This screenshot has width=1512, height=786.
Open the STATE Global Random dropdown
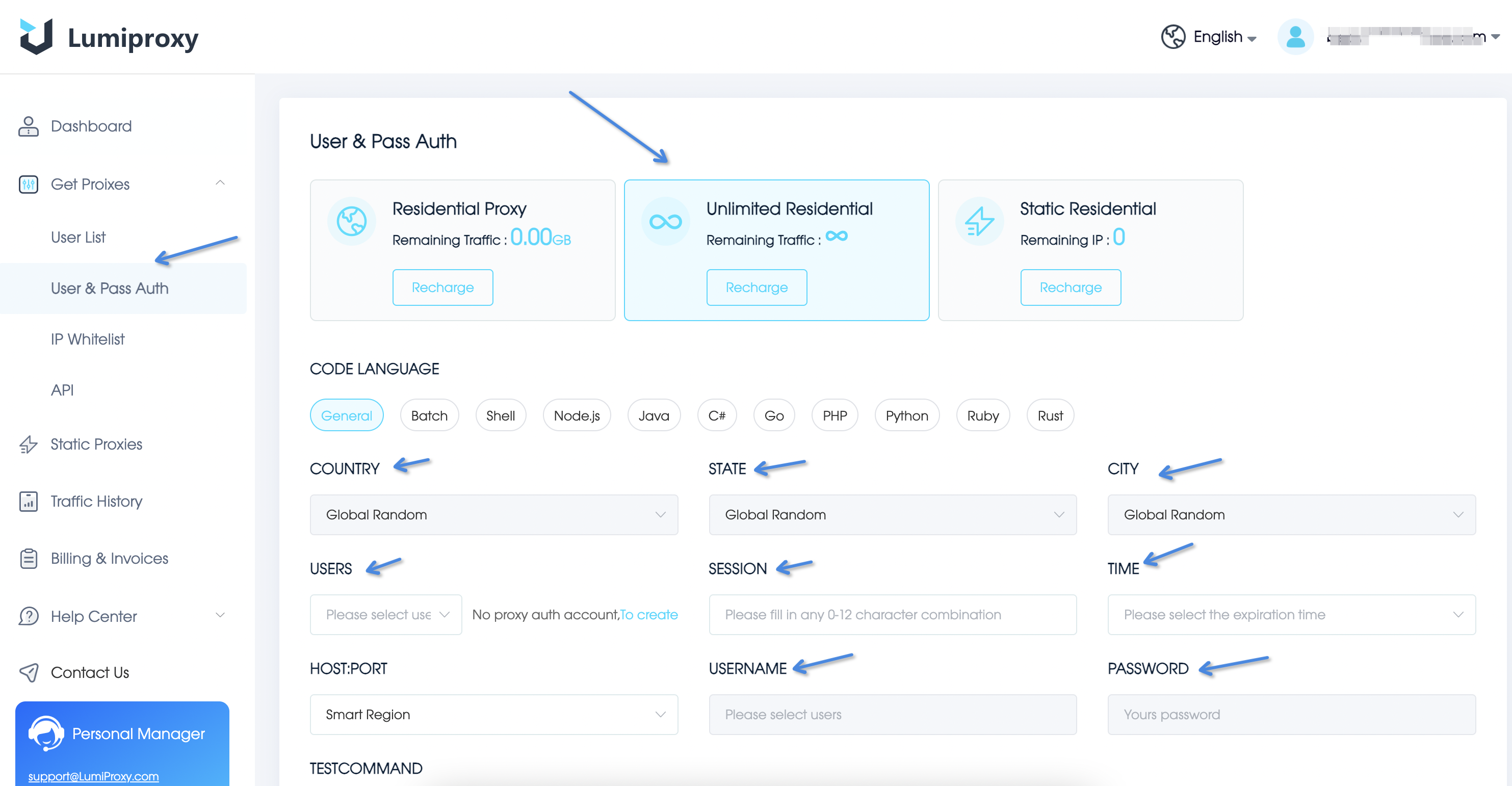pos(892,515)
